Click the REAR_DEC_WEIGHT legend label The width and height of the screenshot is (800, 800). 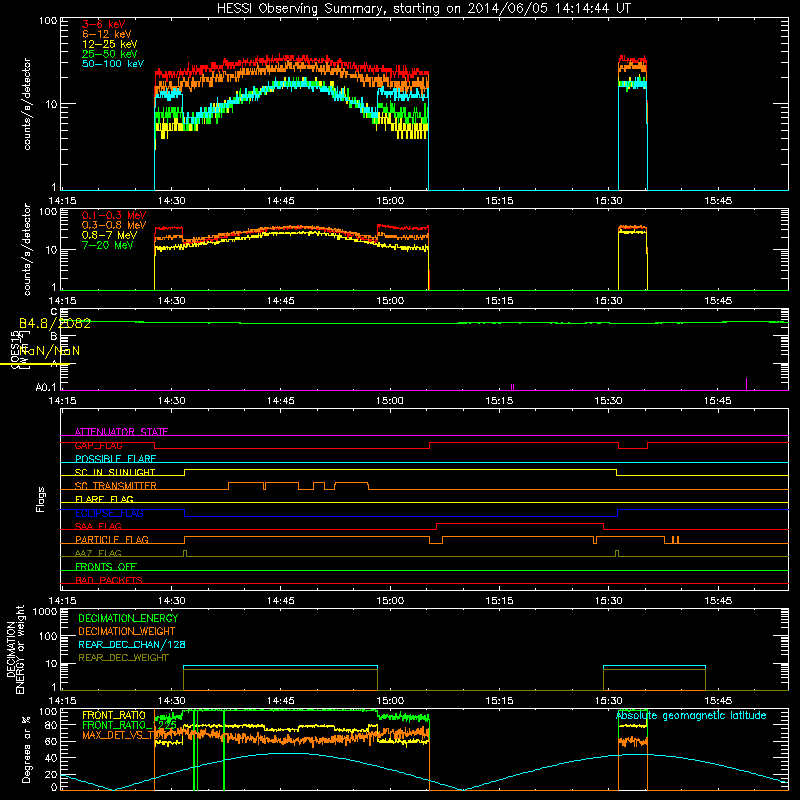click(123, 658)
